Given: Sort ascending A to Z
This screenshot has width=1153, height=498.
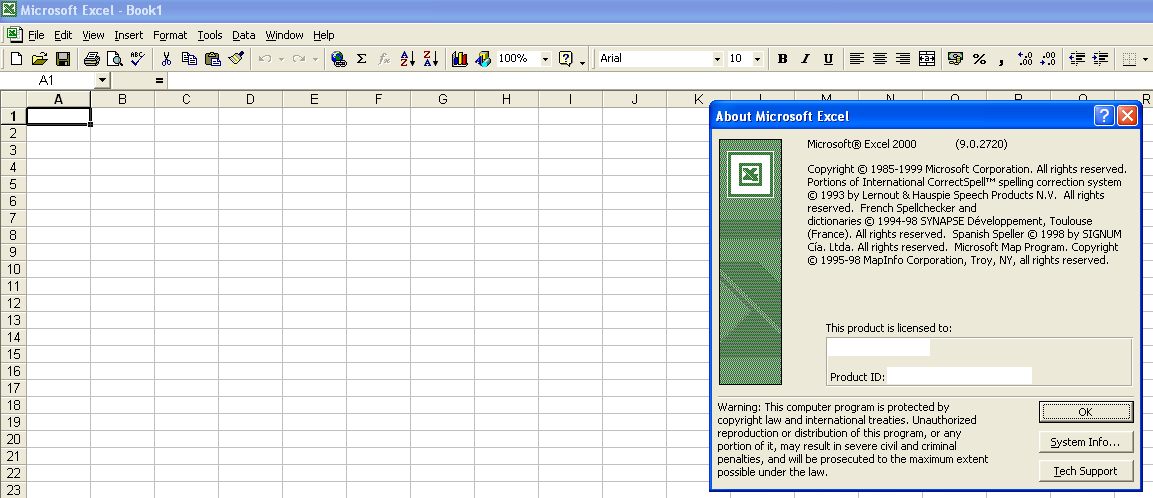Looking at the screenshot, I should (x=407, y=59).
